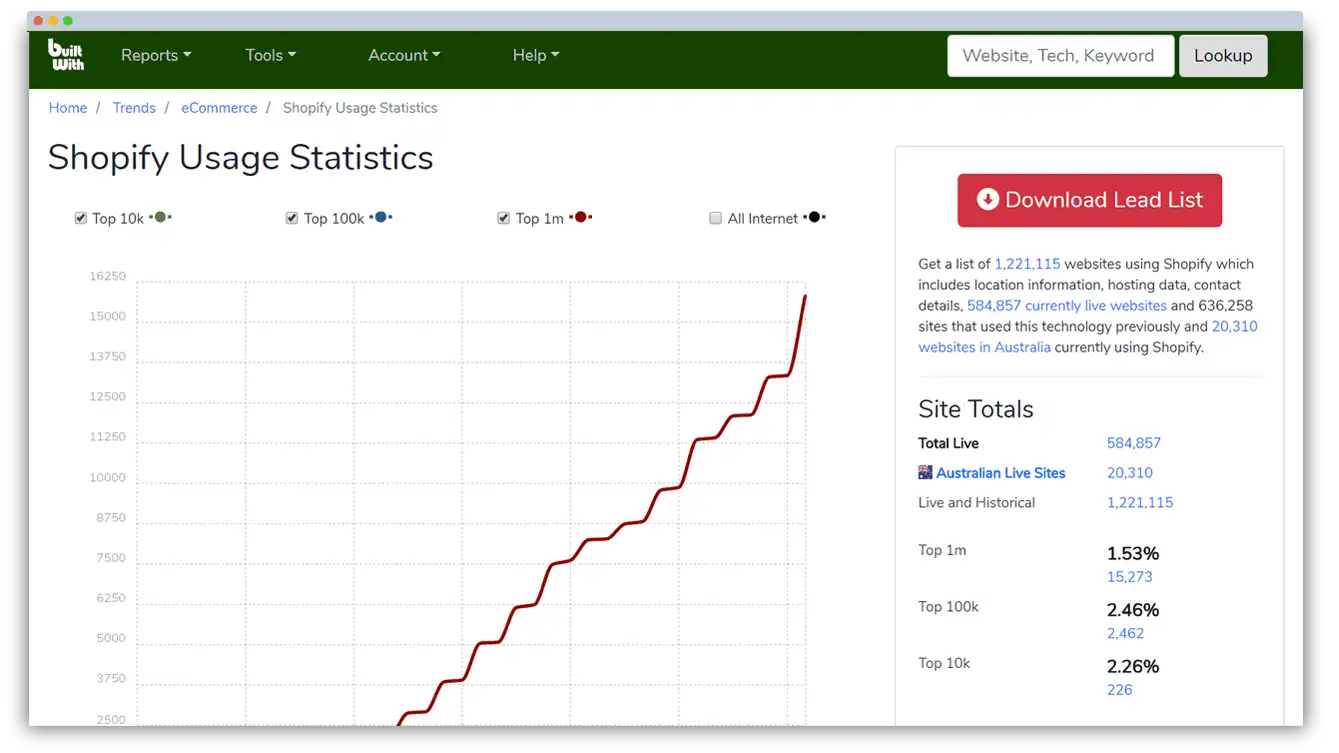Open the Tools dropdown menu
The width and height of the screenshot is (1339, 753).
click(270, 55)
